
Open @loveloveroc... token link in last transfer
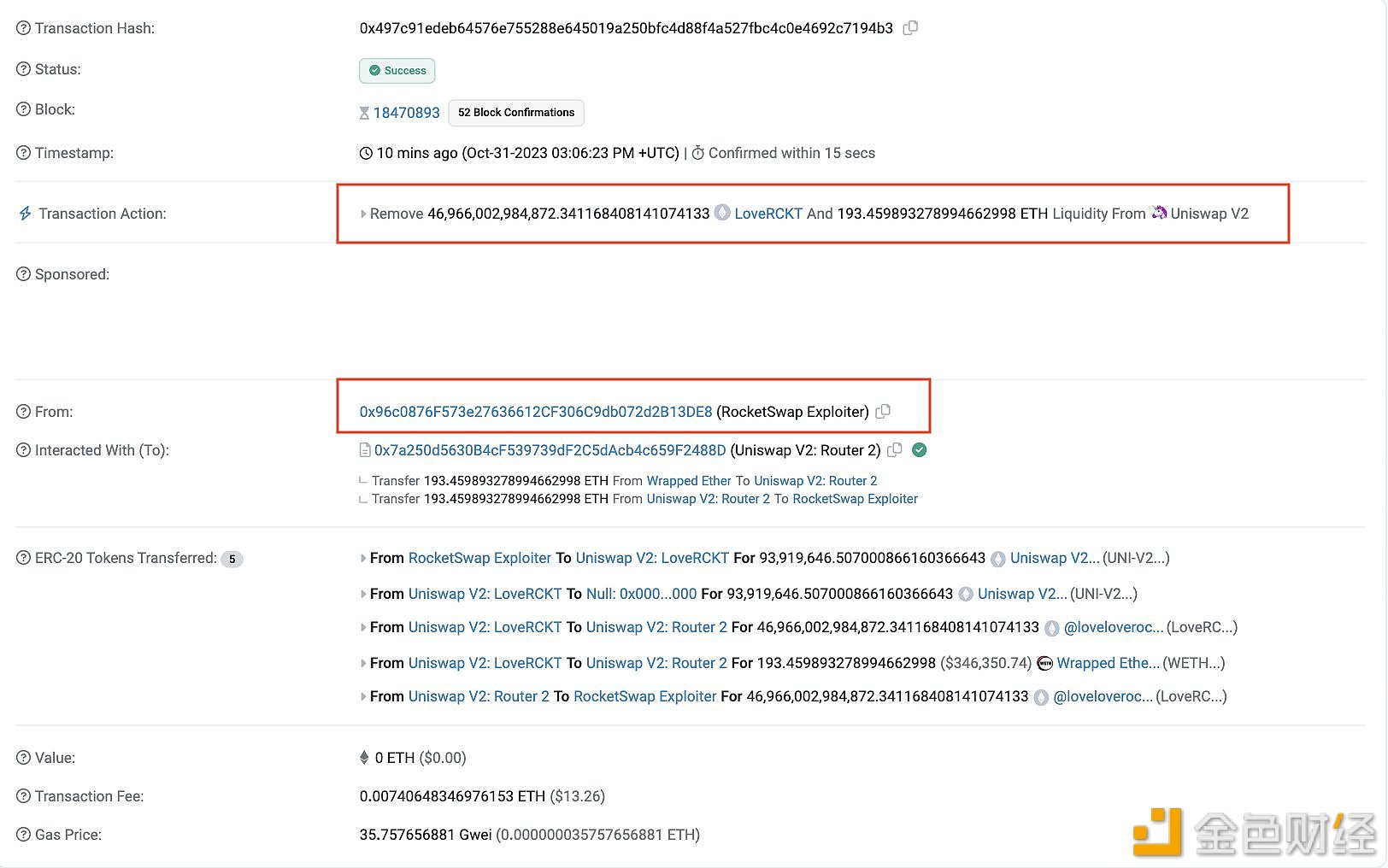[1103, 696]
